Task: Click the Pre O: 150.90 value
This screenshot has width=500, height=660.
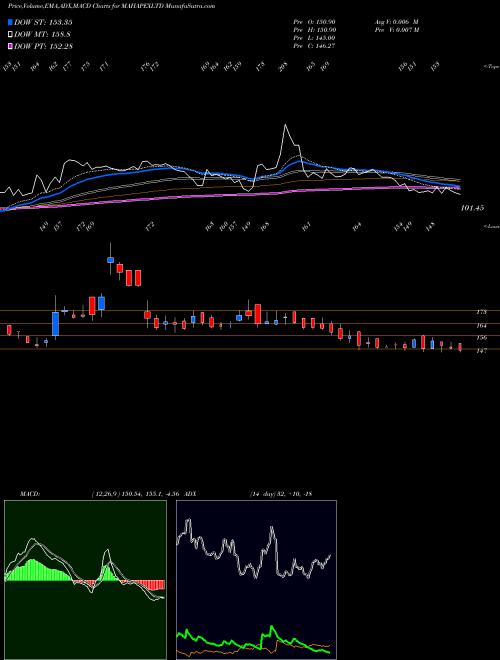Action: coord(314,22)
